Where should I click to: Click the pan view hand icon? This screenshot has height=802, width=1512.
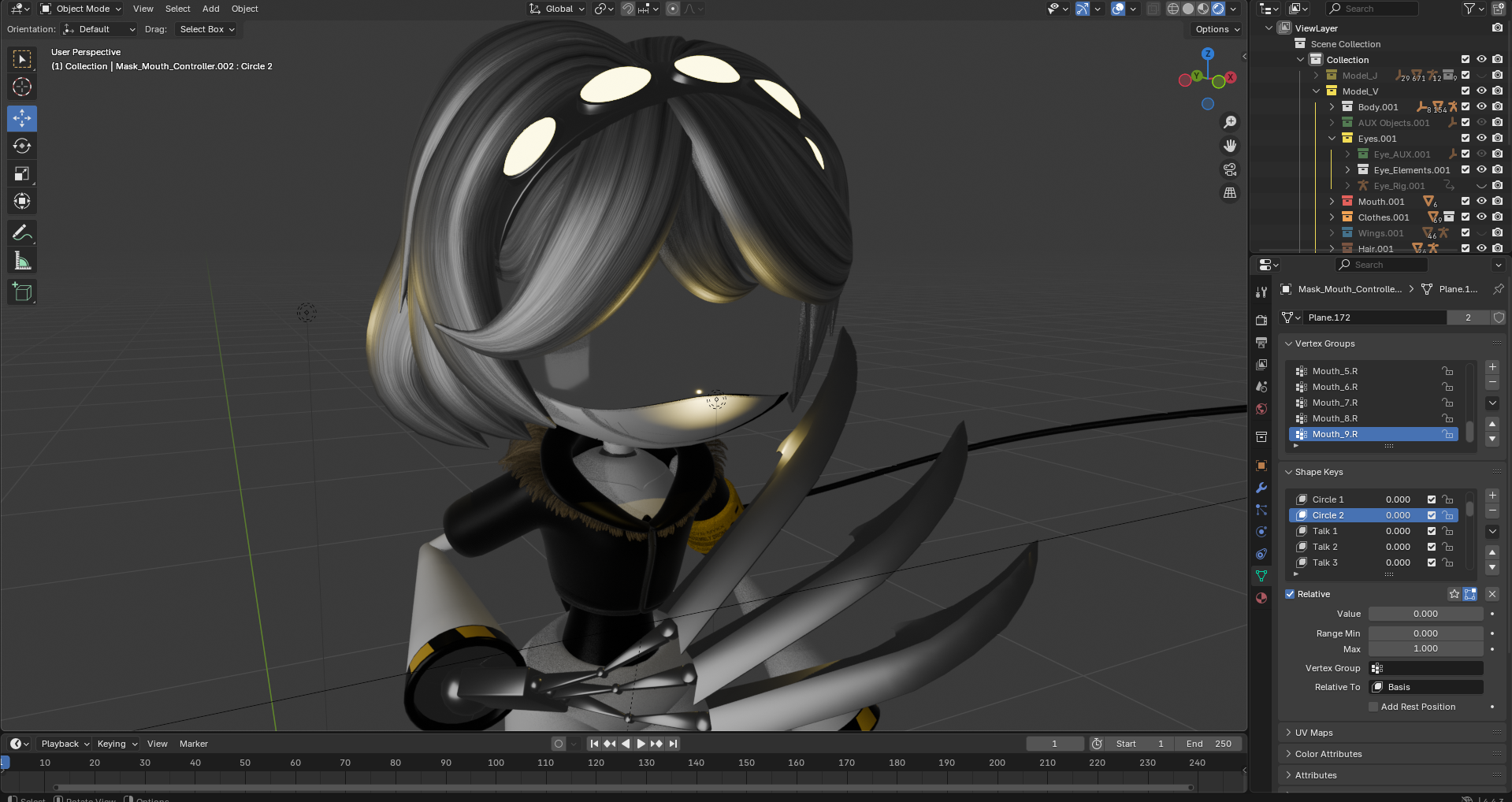point(1229,146)
